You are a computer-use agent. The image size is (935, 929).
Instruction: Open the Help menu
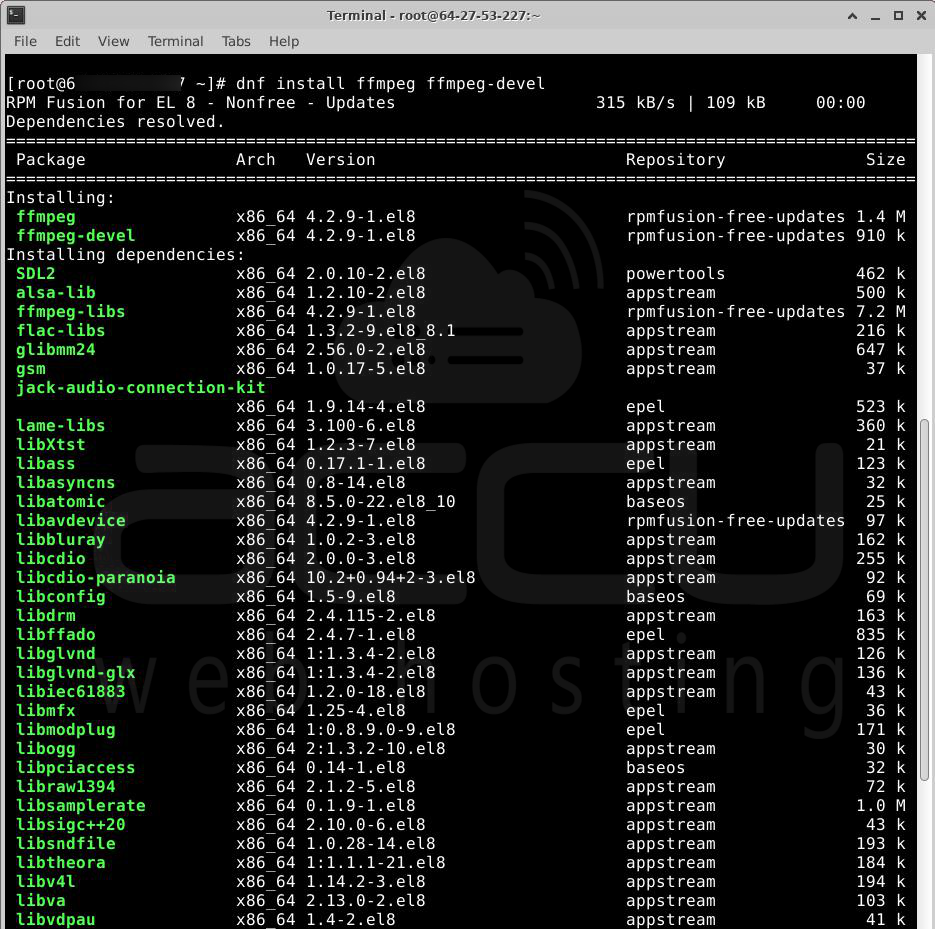284,41
